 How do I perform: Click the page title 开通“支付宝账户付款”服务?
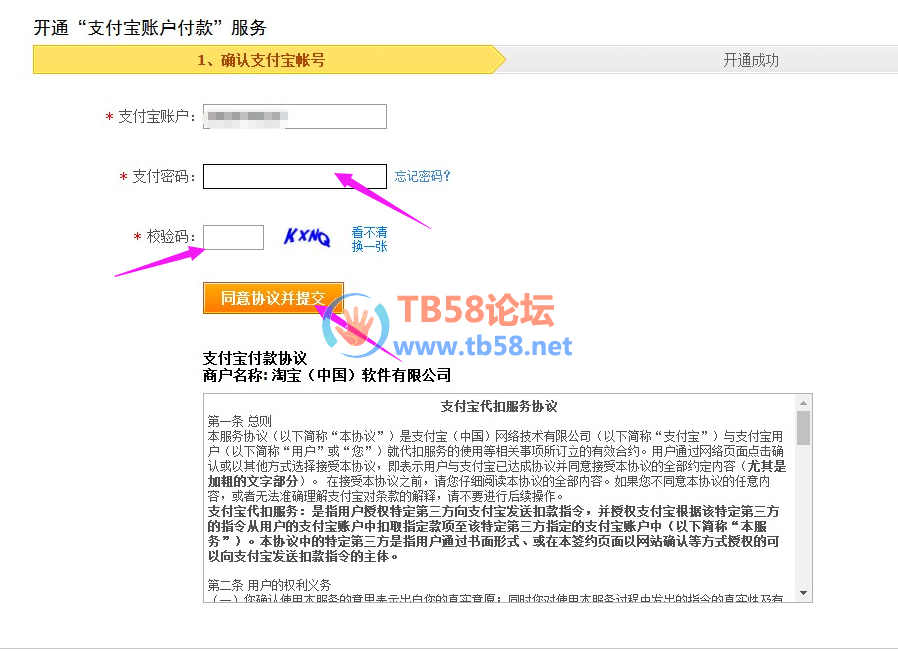coord(150,27)
